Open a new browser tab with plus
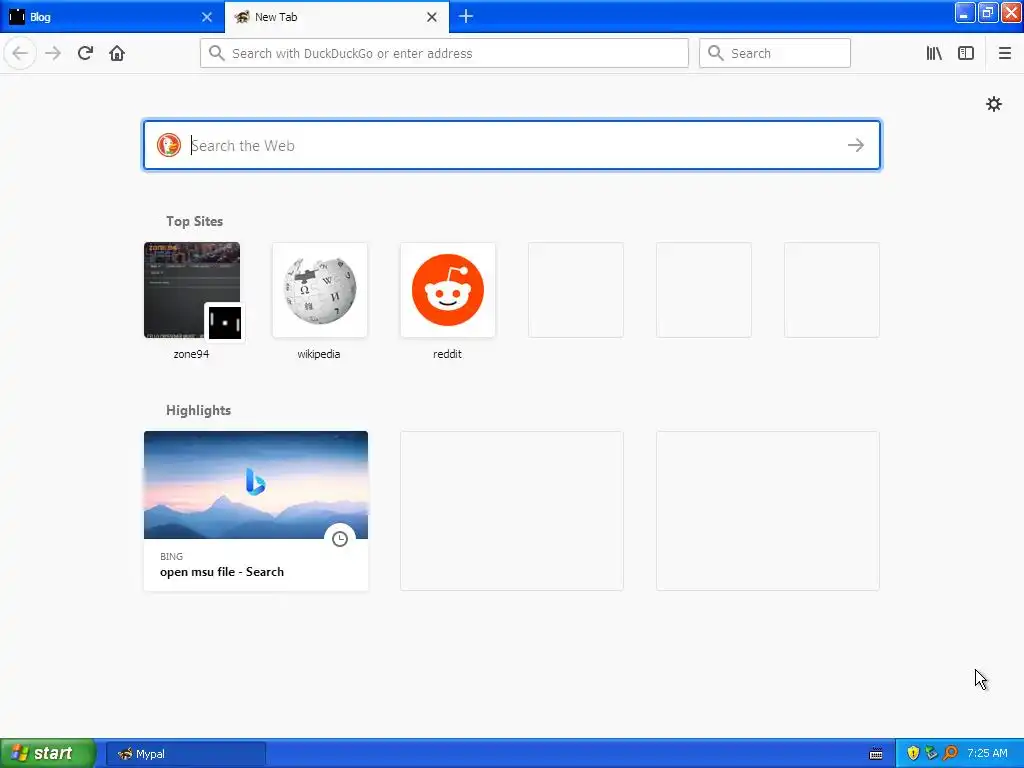Screen dimensions: 1024x768 pos(466,17)
